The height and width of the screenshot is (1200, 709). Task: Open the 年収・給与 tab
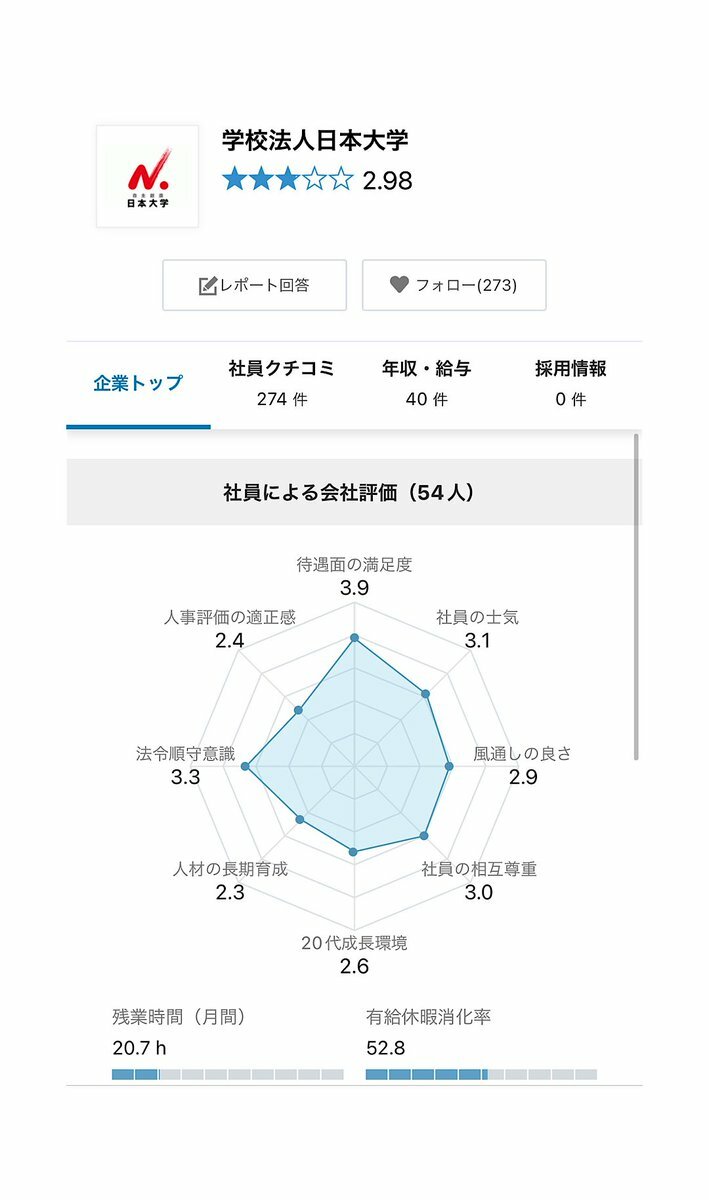point(427,384)
